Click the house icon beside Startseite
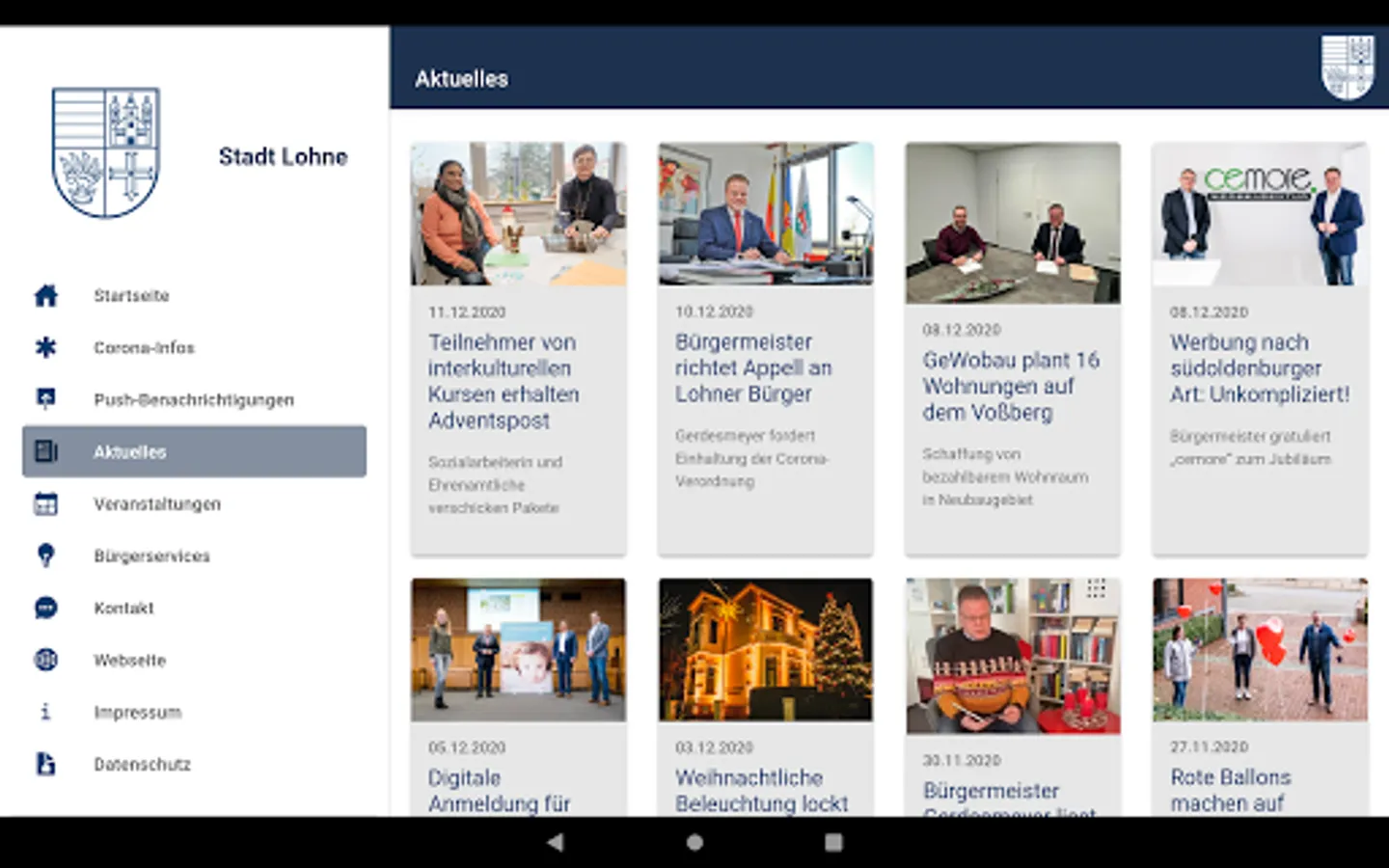 45,295
